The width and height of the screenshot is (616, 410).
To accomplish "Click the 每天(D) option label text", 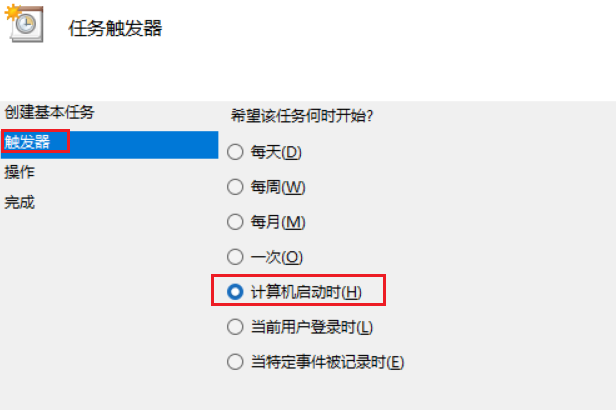I will pyautogui.click(x=276, y=152).
